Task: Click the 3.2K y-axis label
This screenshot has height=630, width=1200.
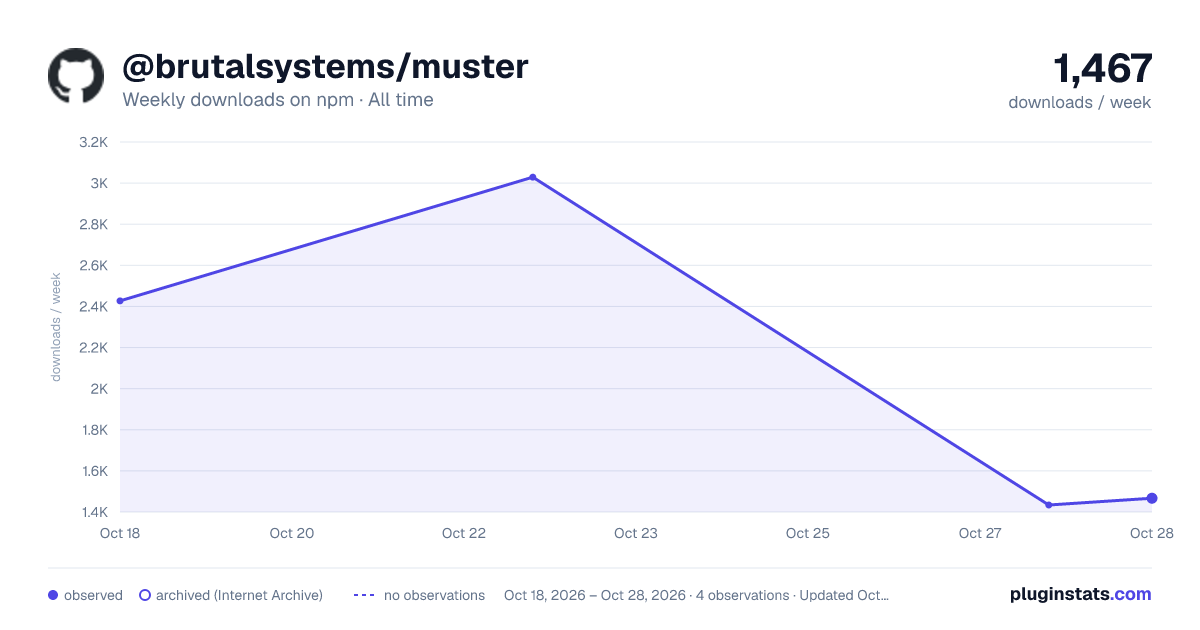Action: (93, 142)
